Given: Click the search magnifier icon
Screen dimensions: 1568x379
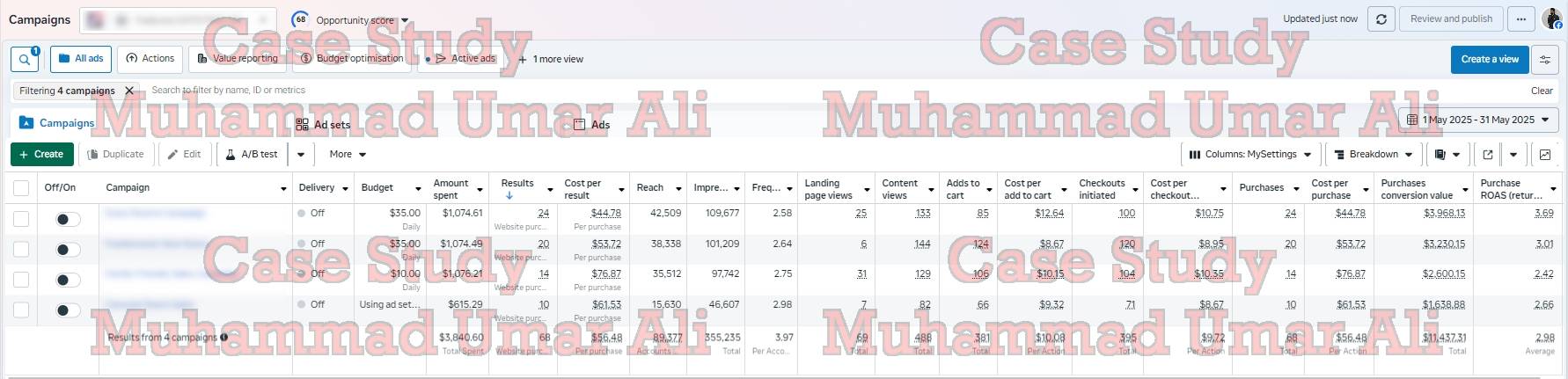Looking at the screenshot, I should click(24, 60).
